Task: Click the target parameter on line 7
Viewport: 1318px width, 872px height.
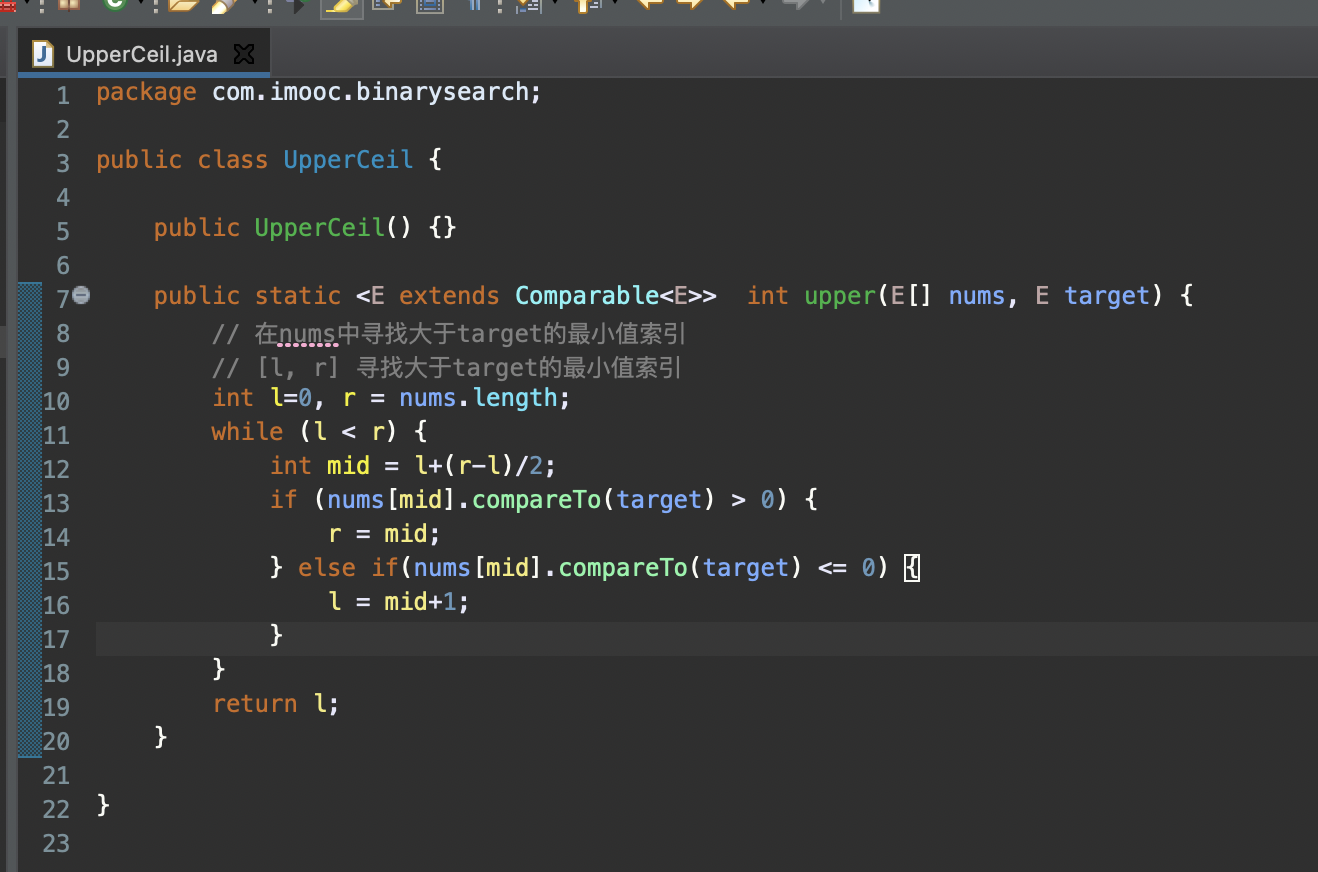Action: pos(1107,296)
